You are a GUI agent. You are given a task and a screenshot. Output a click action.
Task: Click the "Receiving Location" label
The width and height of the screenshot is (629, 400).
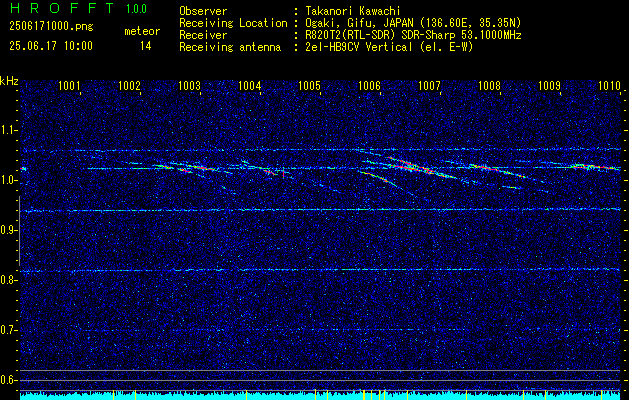[233, 23]
